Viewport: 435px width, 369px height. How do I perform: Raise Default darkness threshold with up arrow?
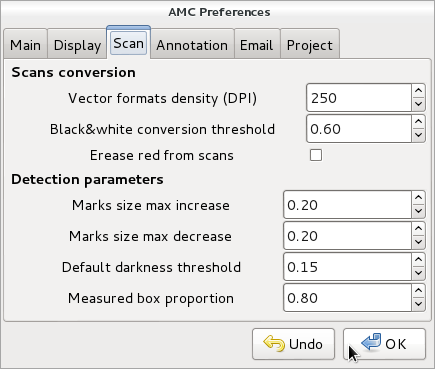418,260
